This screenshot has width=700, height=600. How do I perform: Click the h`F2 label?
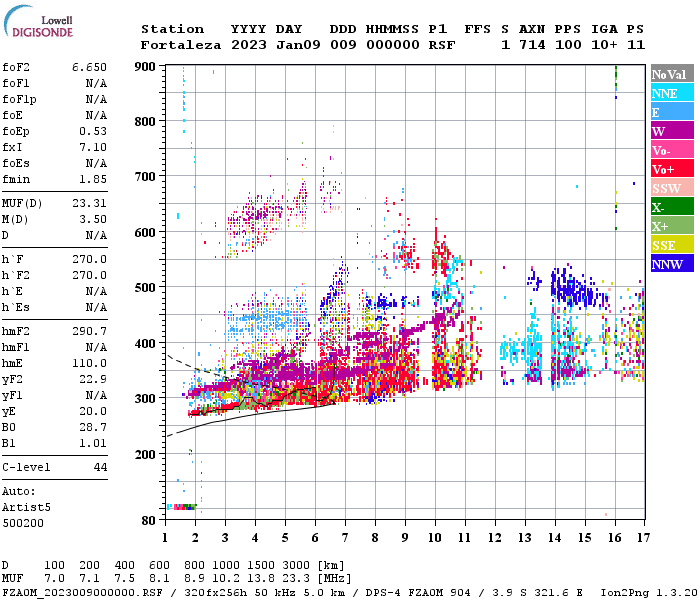pyautogui.click(x=16, y=275)
